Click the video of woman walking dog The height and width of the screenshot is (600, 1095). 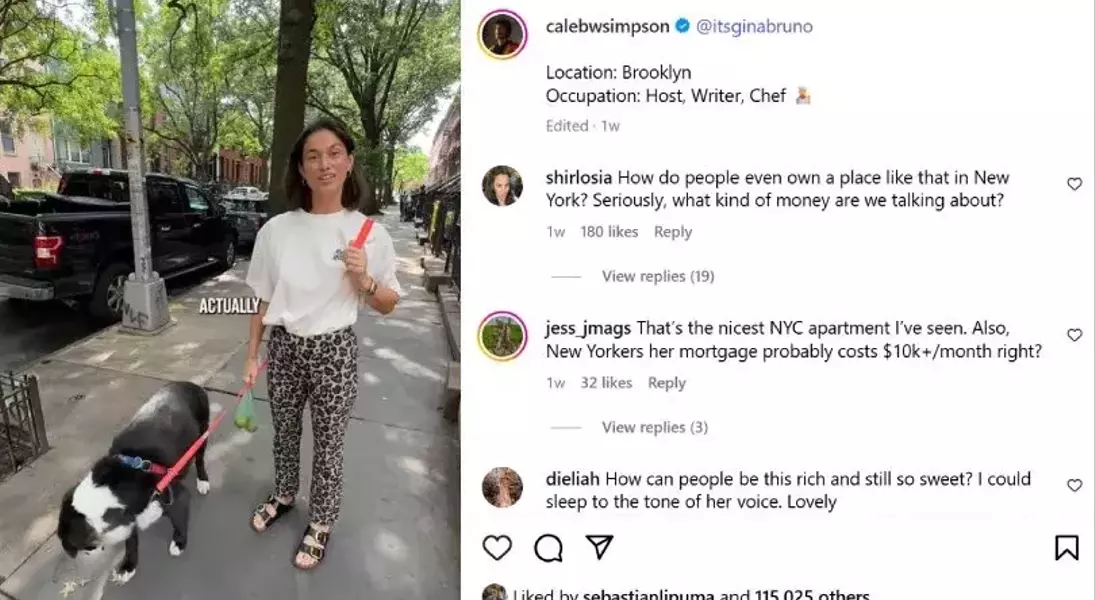click(x=230, y=300)
